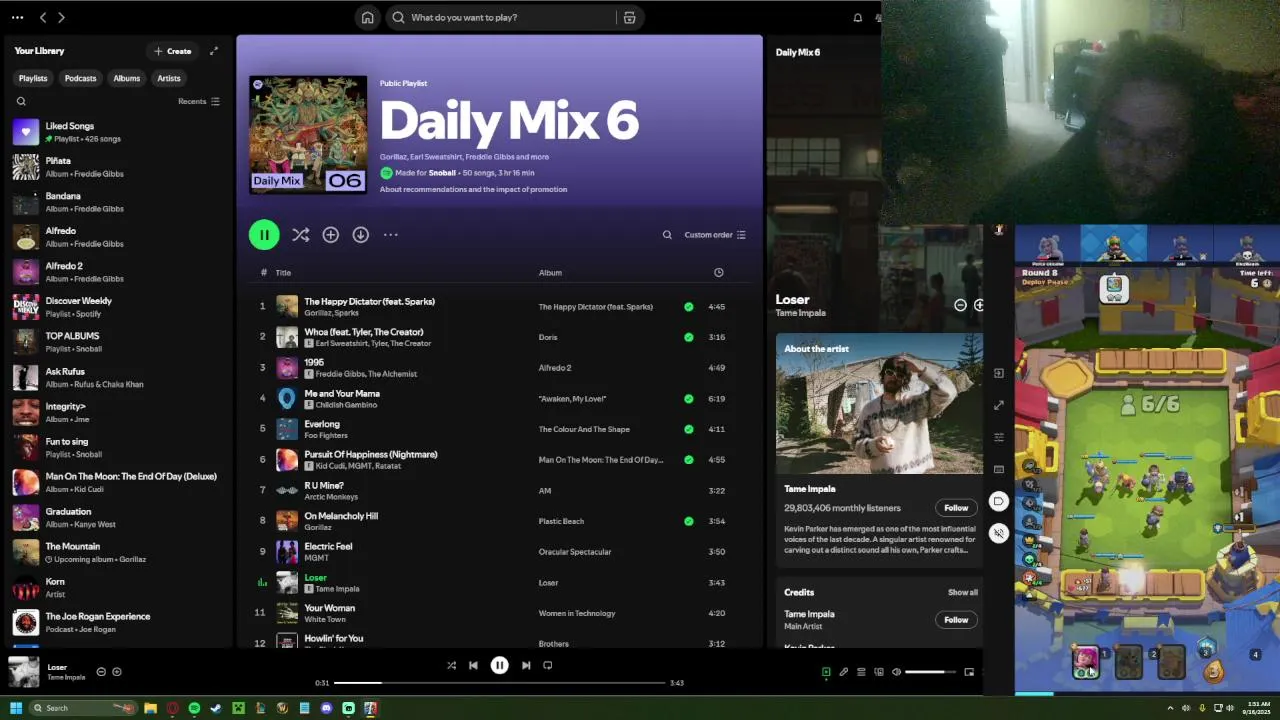This screenshot has height=720, width=1280.
Task: Open keyboard mapping icon on emulator sidebar
Action: (999, 469)
